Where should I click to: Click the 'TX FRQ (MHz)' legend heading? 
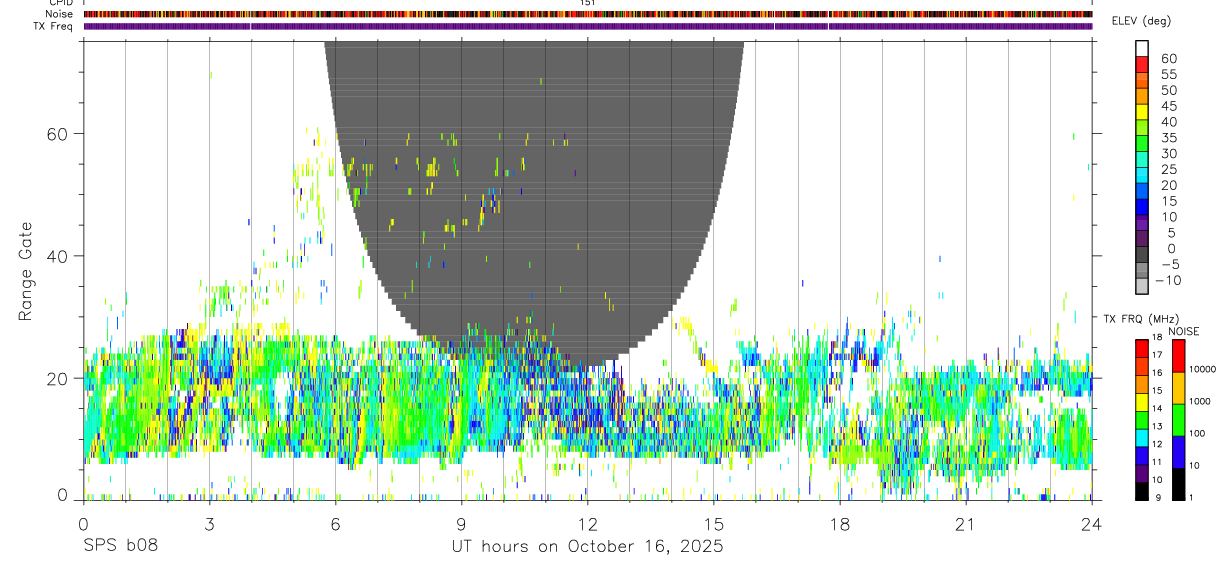[1140, 318]
